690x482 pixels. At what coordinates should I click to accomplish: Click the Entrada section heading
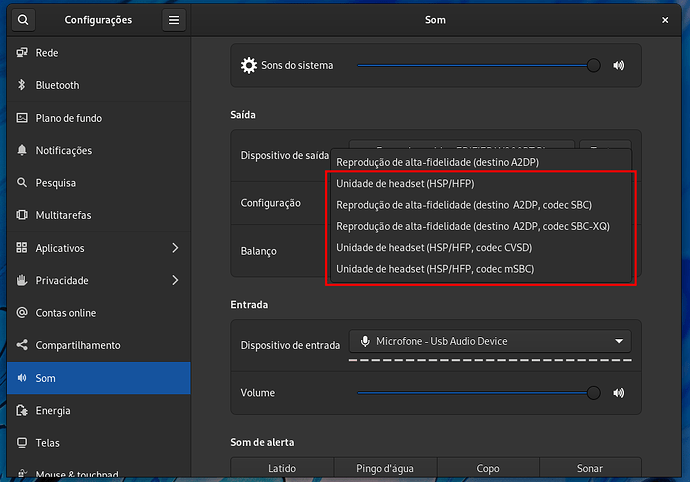[249, 305]
